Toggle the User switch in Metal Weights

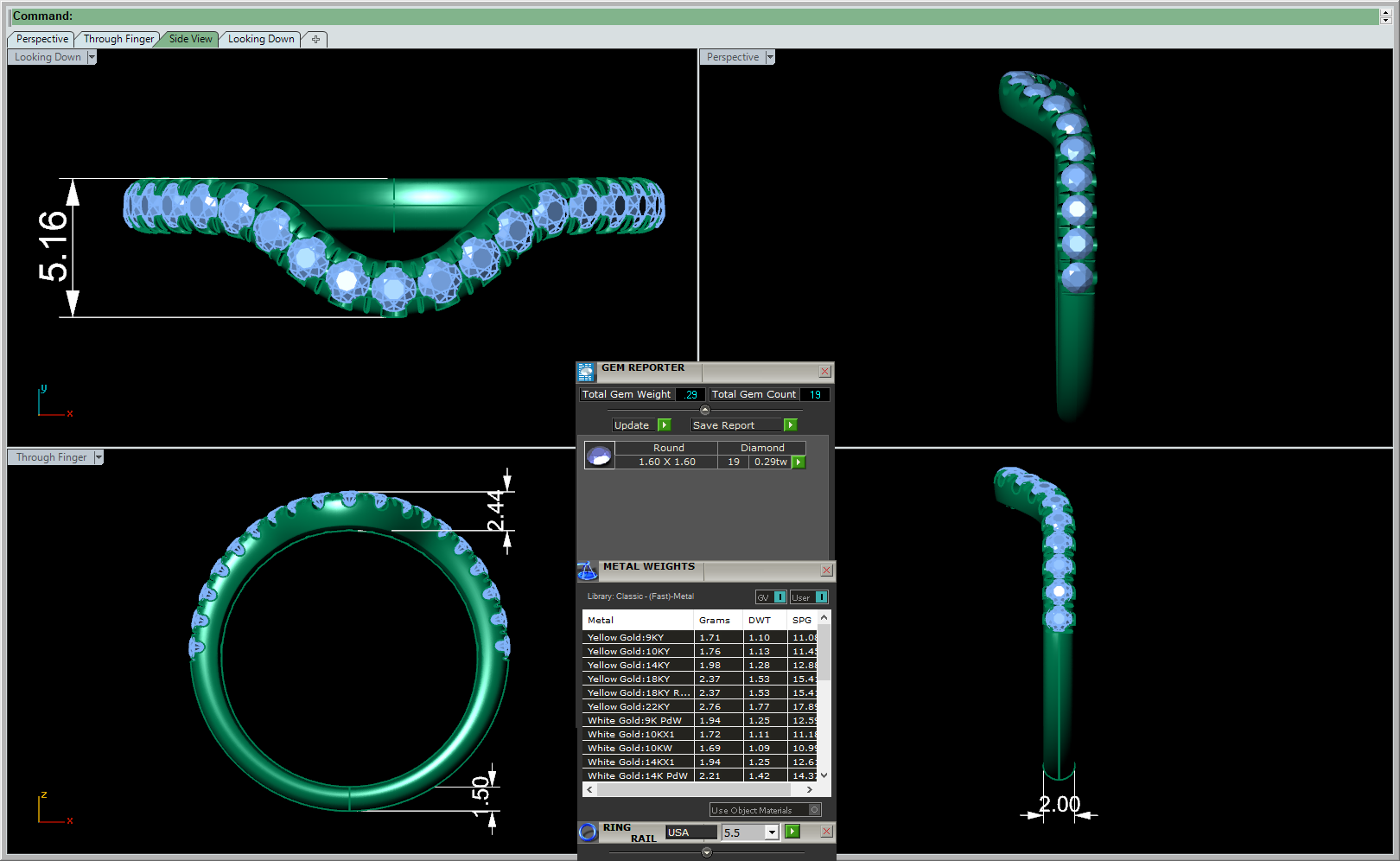tap(810, 597)
